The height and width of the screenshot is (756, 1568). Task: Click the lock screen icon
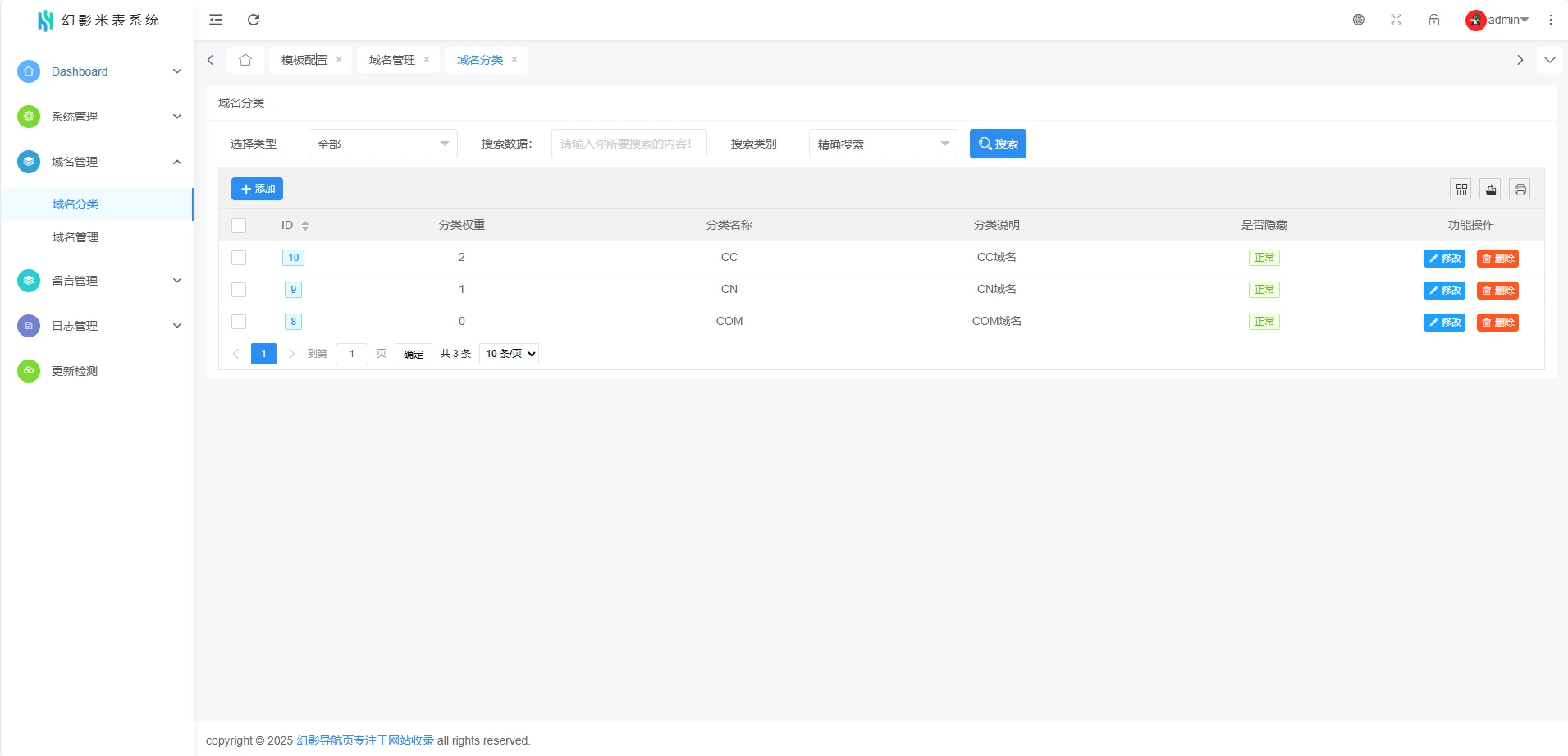click(x=1434, y=20)
